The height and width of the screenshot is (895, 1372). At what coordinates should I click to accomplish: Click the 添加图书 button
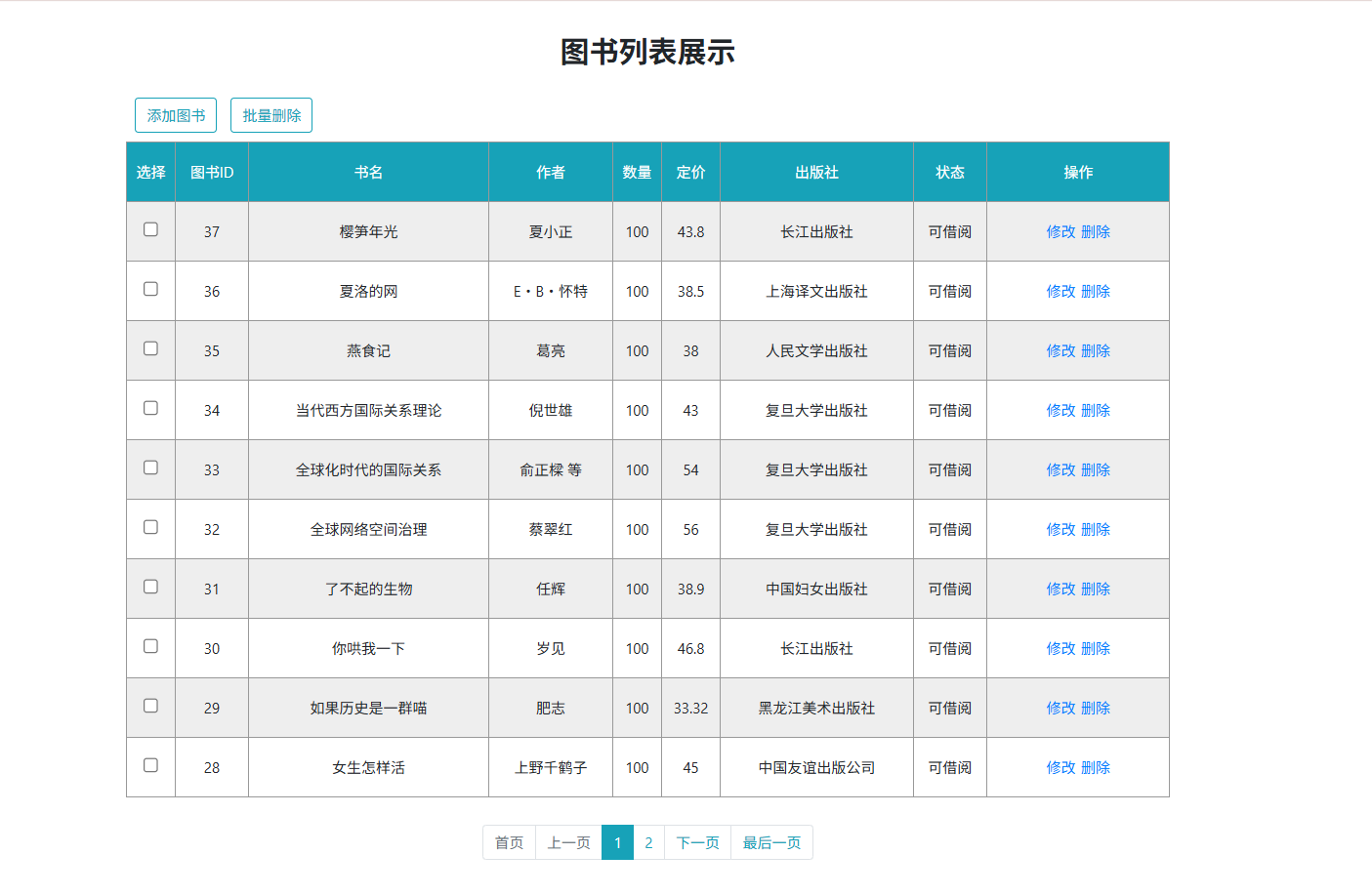click(176, 115)
